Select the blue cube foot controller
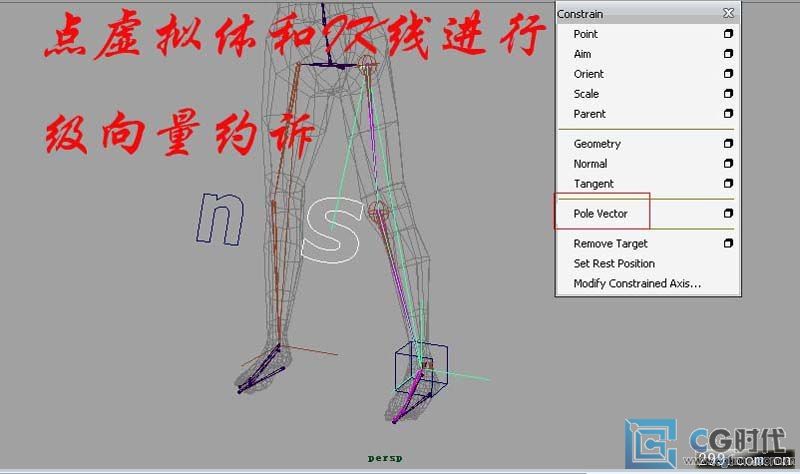Image resolution: width=800 pixels, height=474 pixels. point(421,367)
